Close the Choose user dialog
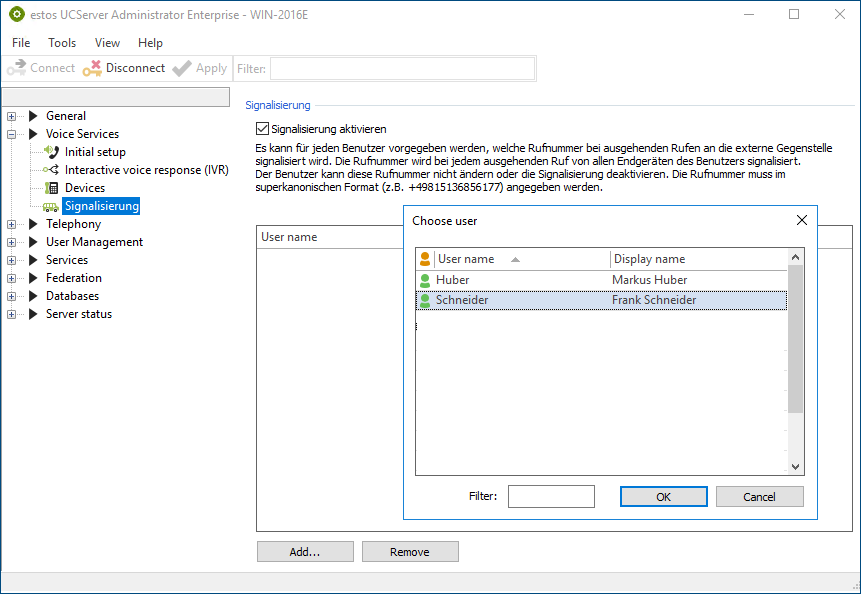 [801, 221]
